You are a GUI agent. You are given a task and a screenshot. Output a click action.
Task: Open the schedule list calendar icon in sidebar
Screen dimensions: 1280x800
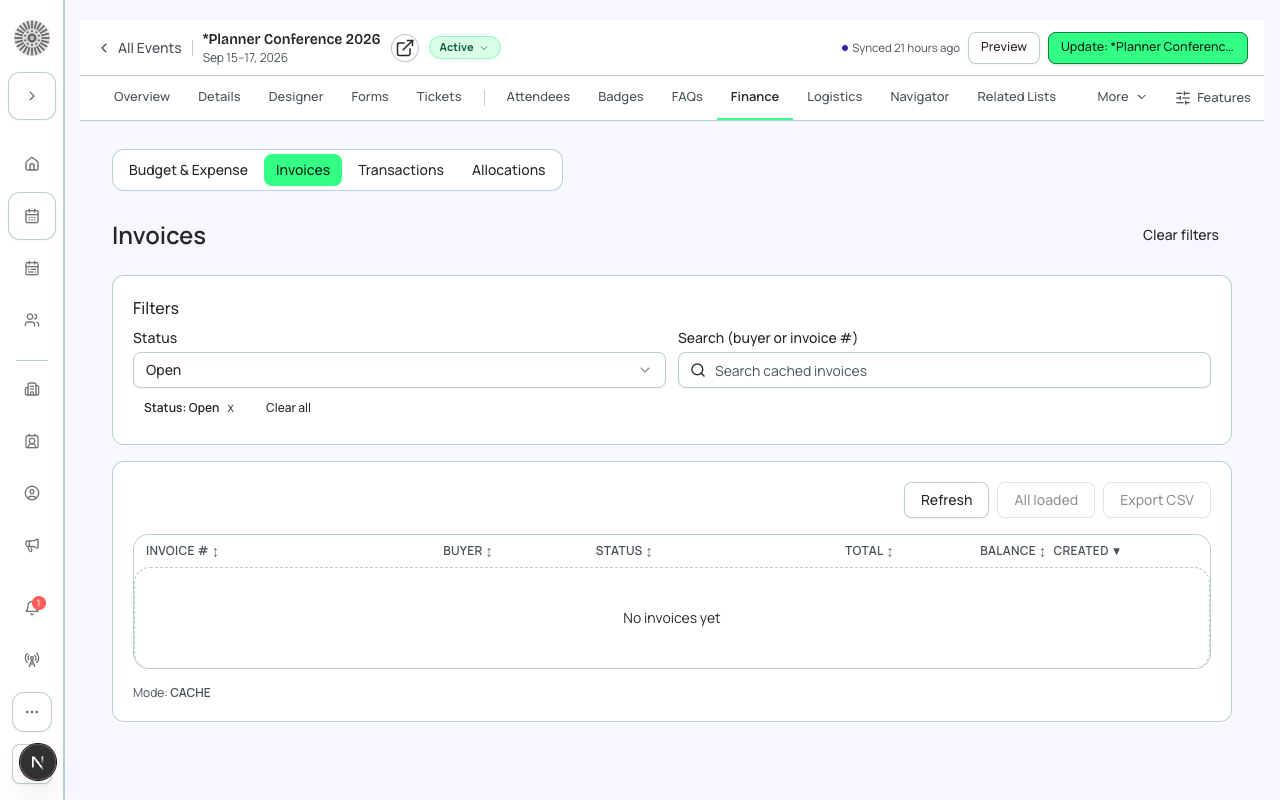(x=32, y=268)
